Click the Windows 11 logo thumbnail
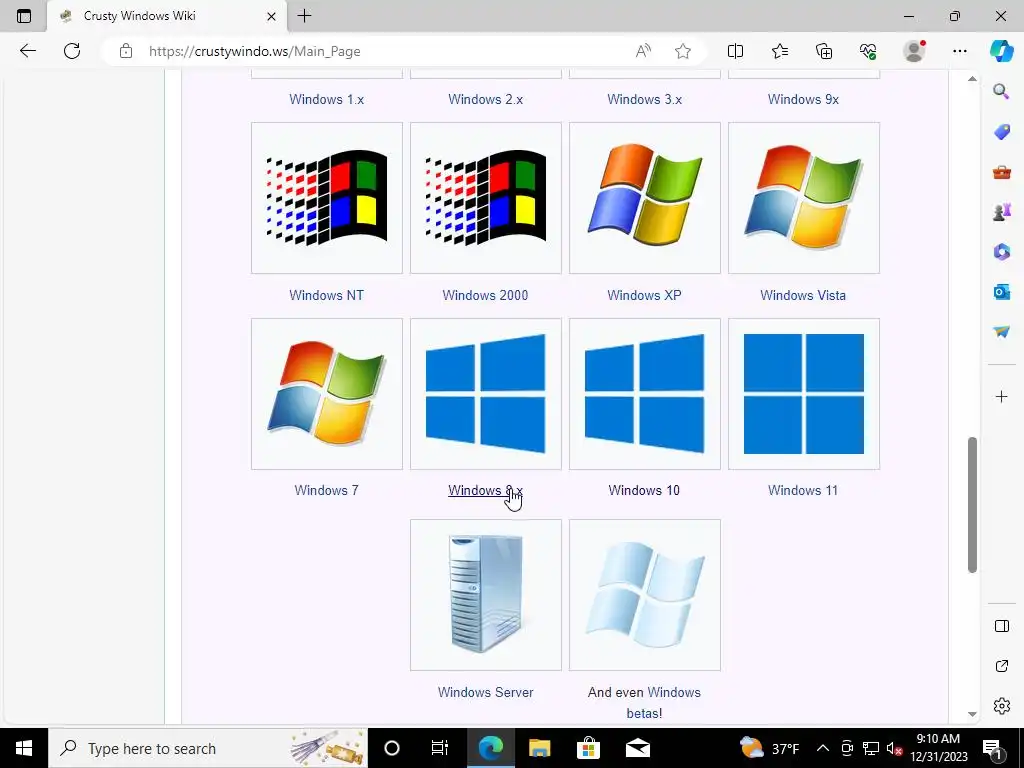 pyautogui.click(x=804, y=394)
